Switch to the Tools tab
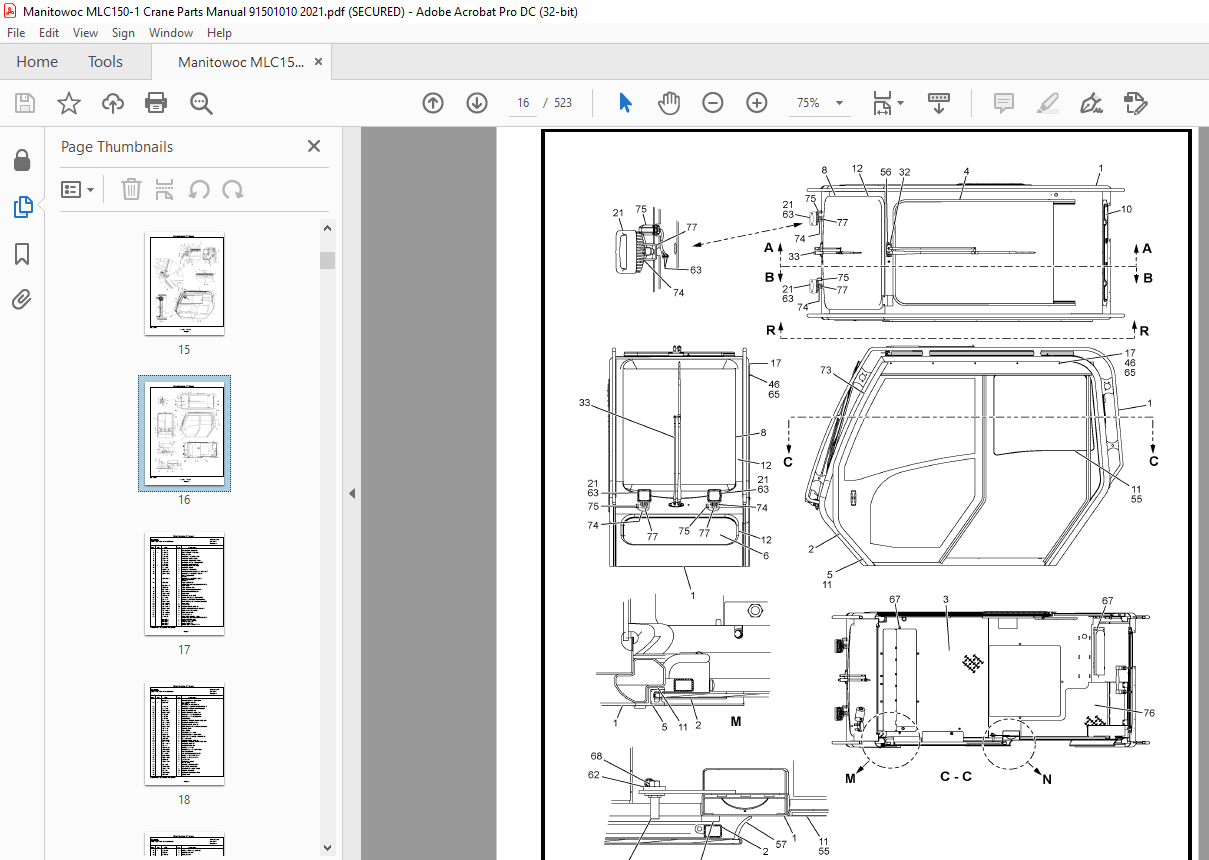 tap(105, 62)
